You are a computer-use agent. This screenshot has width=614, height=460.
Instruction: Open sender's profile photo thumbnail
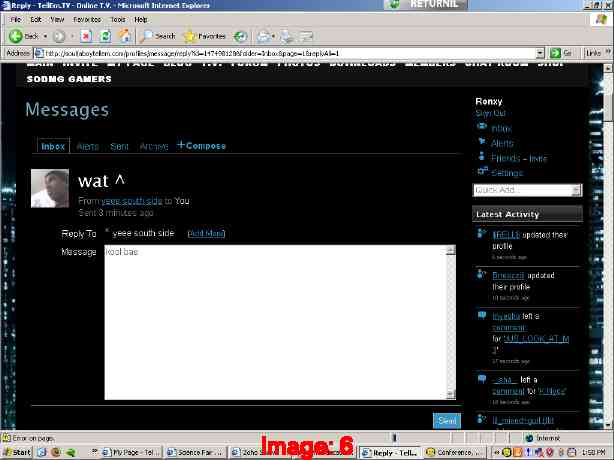click(50, 188)
